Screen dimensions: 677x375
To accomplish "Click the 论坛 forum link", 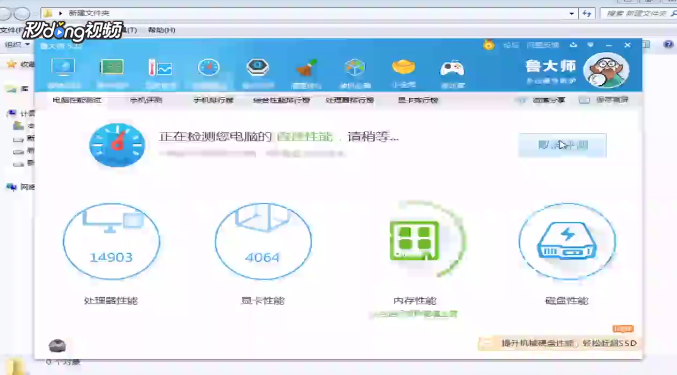I will point(511,45).
